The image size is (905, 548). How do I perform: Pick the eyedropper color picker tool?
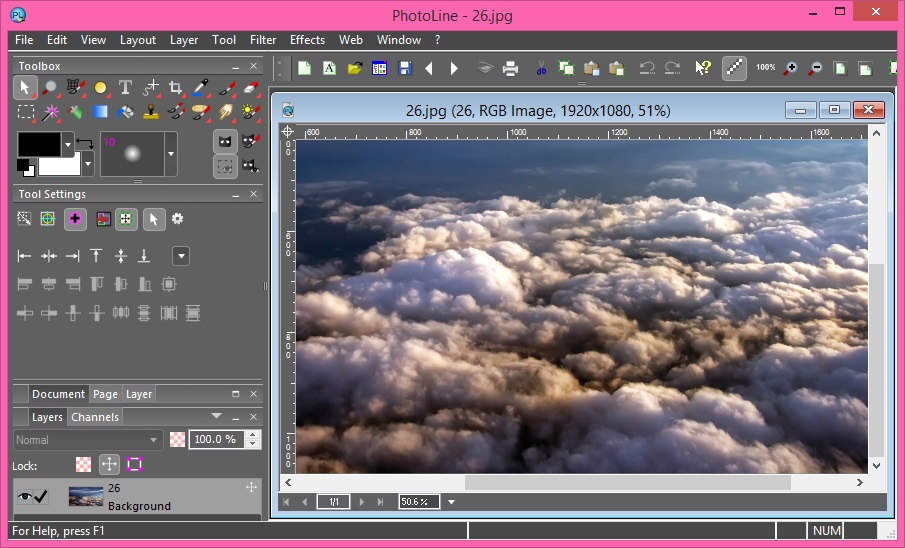[200, 88]
